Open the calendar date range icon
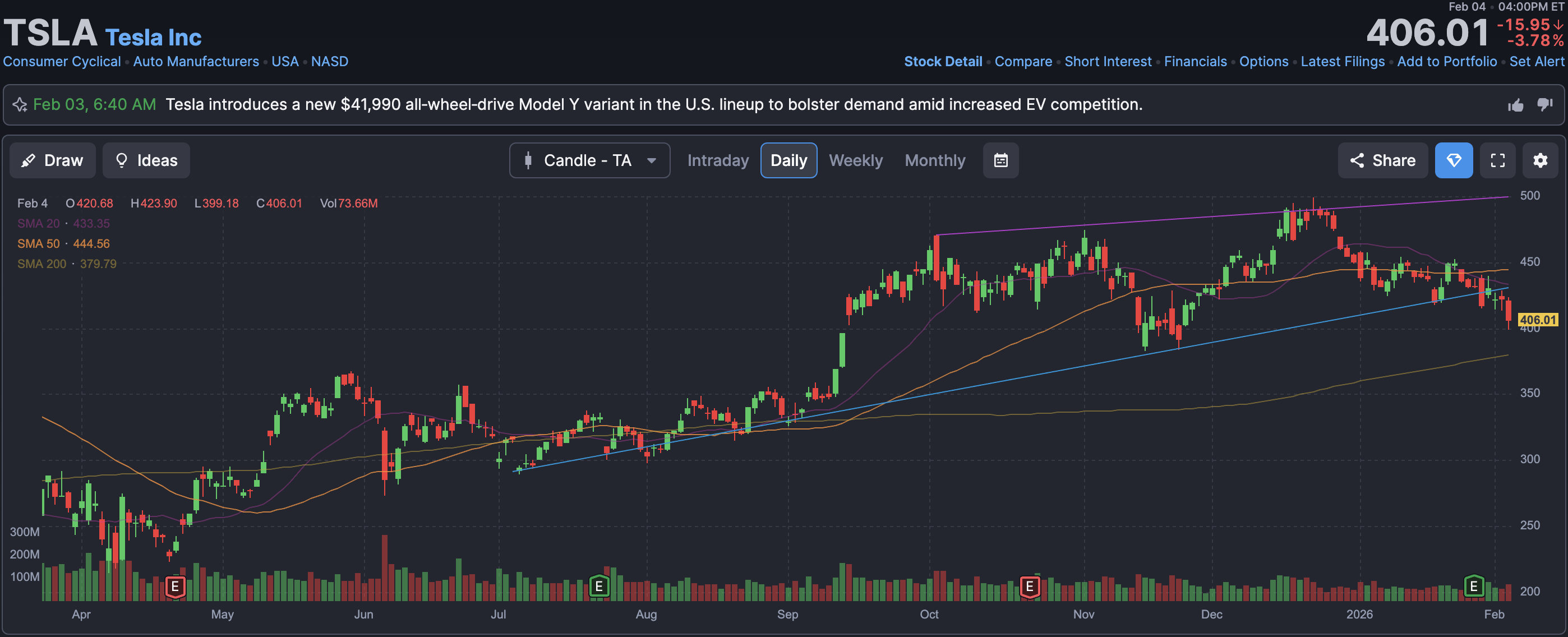The height and width of the screenshot is (637, 1568). 1000,160
